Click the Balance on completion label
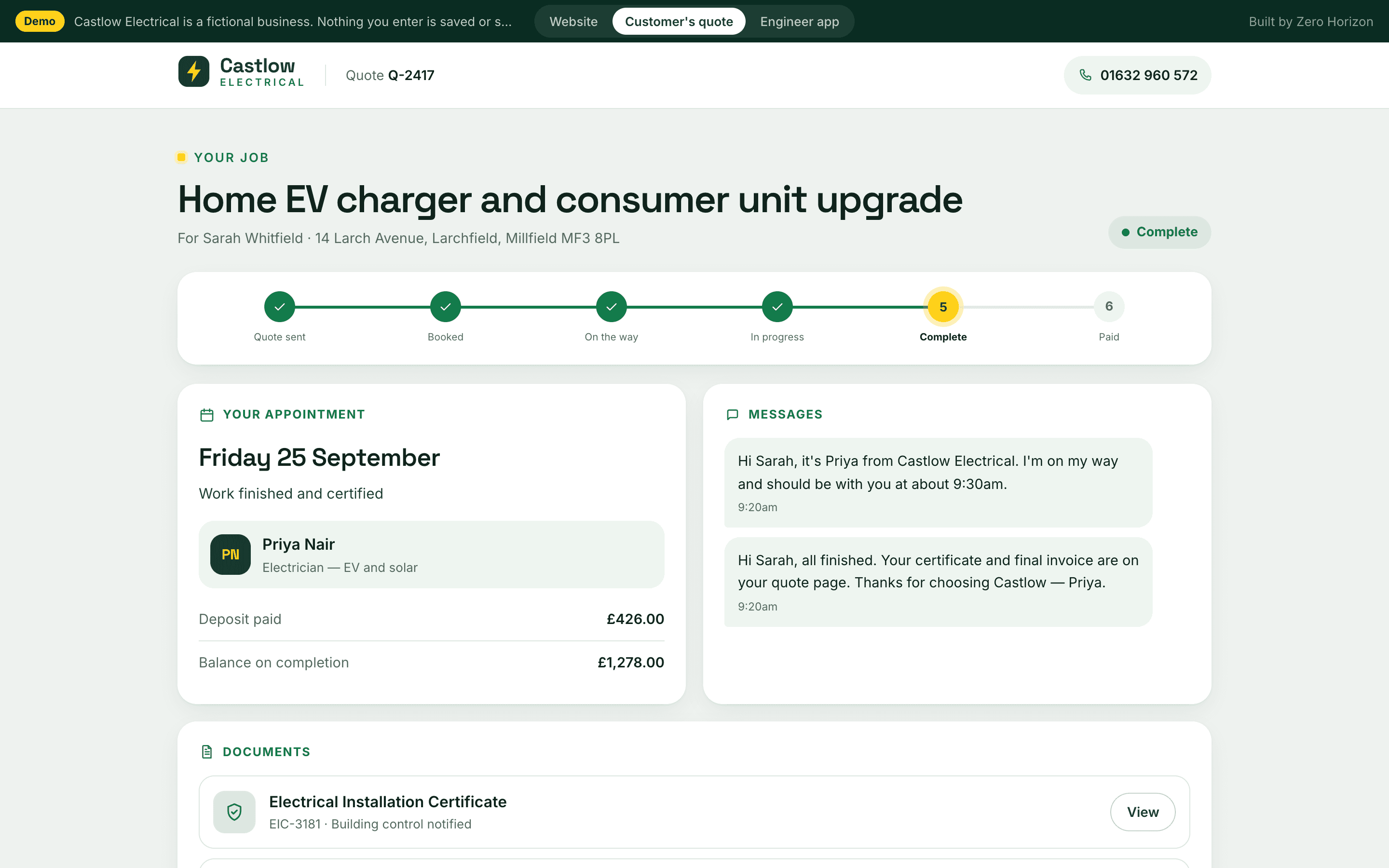Screen dimensions: 1389x868 [x=274, y=663]
